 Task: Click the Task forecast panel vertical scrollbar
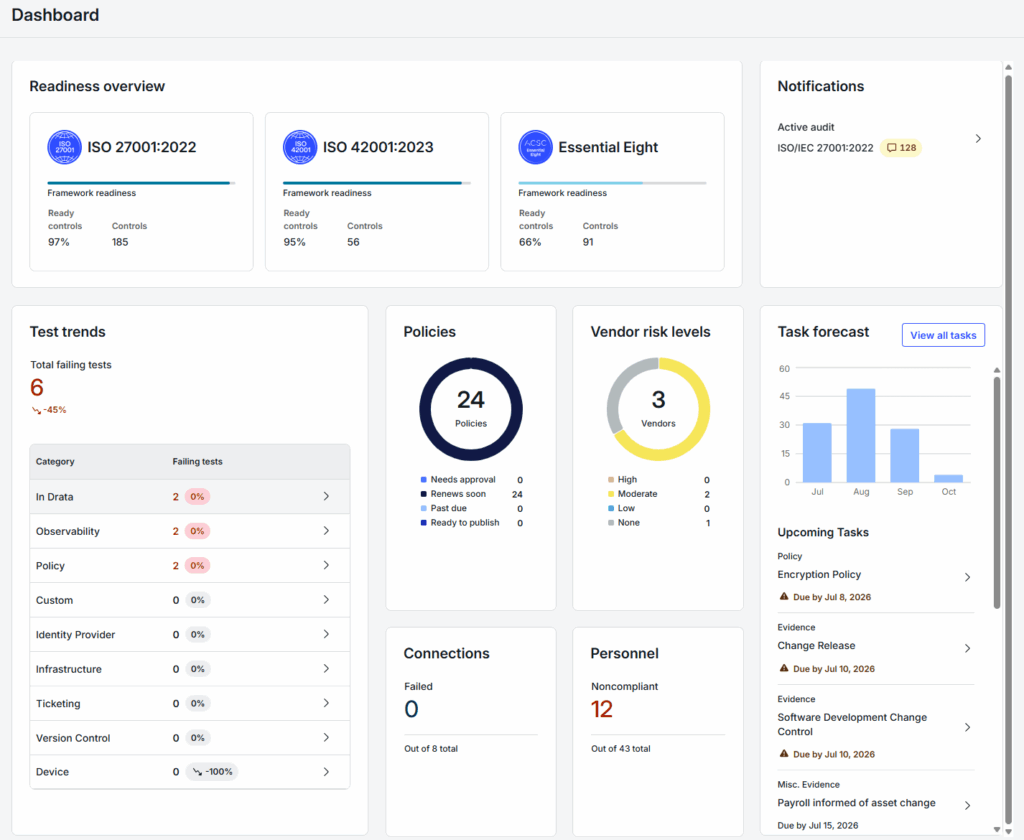pos(997,493)
